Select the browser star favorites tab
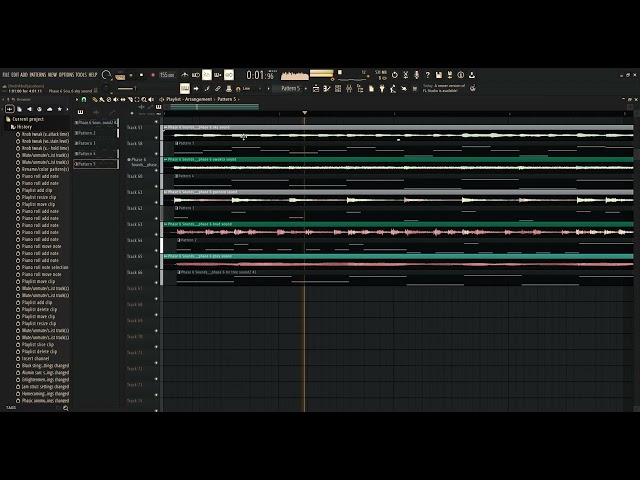640x480 pixels. pyautogui.click(x=60, y=109)
